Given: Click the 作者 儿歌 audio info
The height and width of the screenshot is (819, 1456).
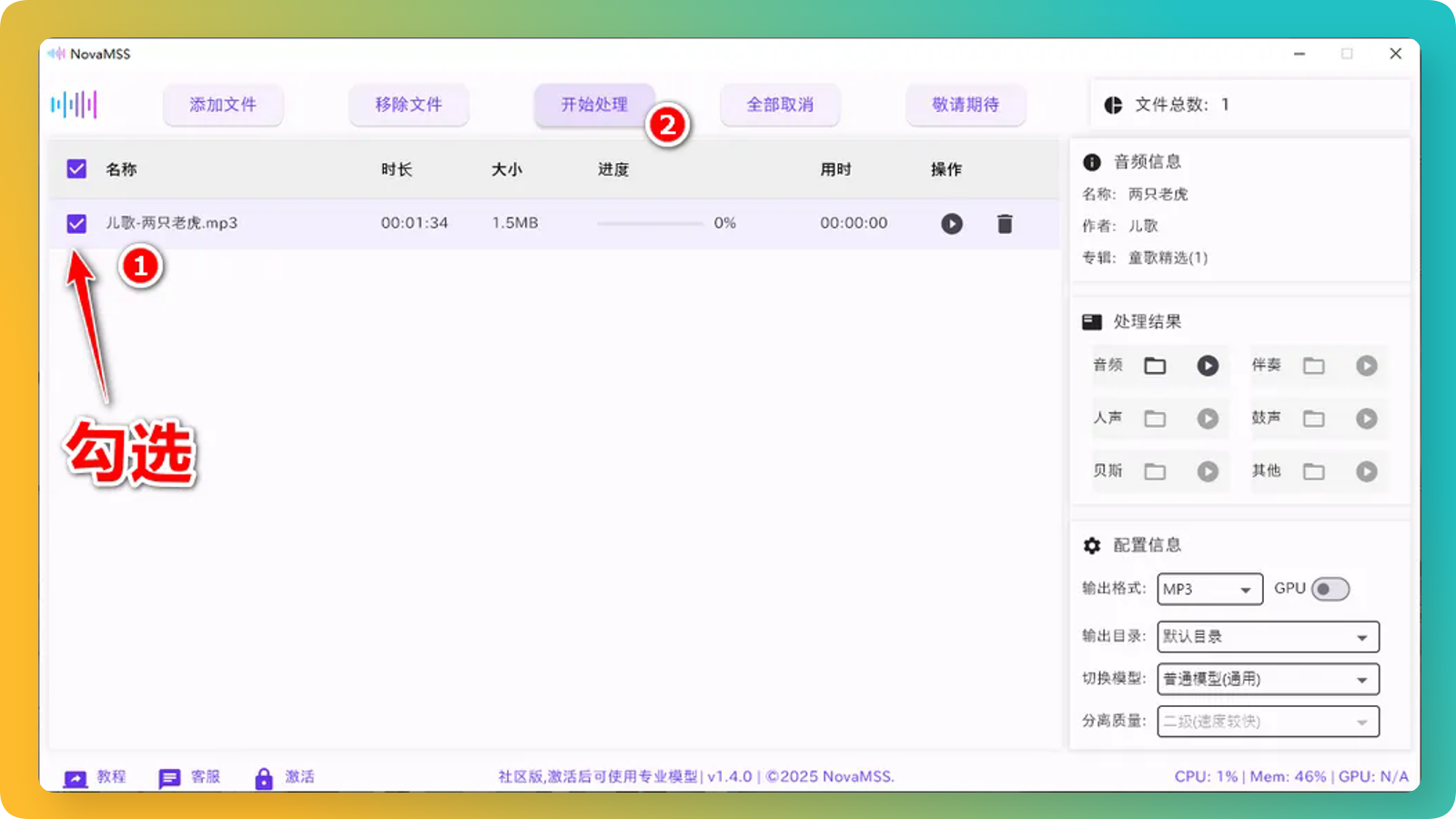Looking at the screenshot, I should click(1120, 226).
